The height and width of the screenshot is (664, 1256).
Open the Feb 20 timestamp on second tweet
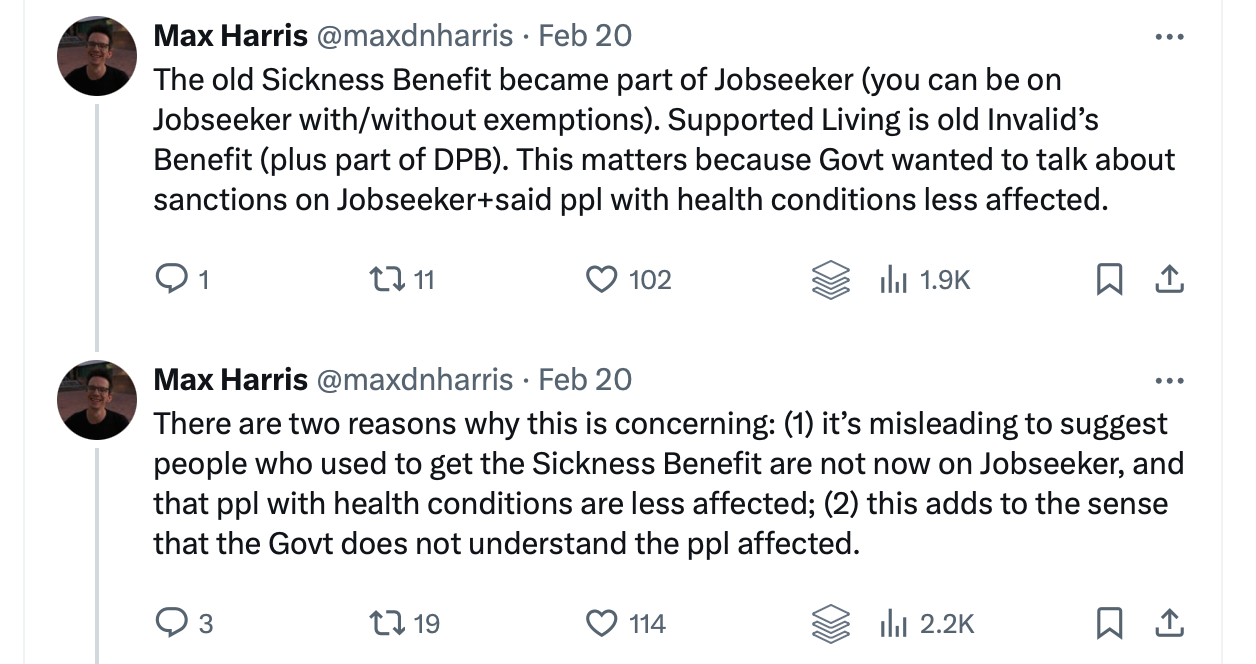coord(585,380)
